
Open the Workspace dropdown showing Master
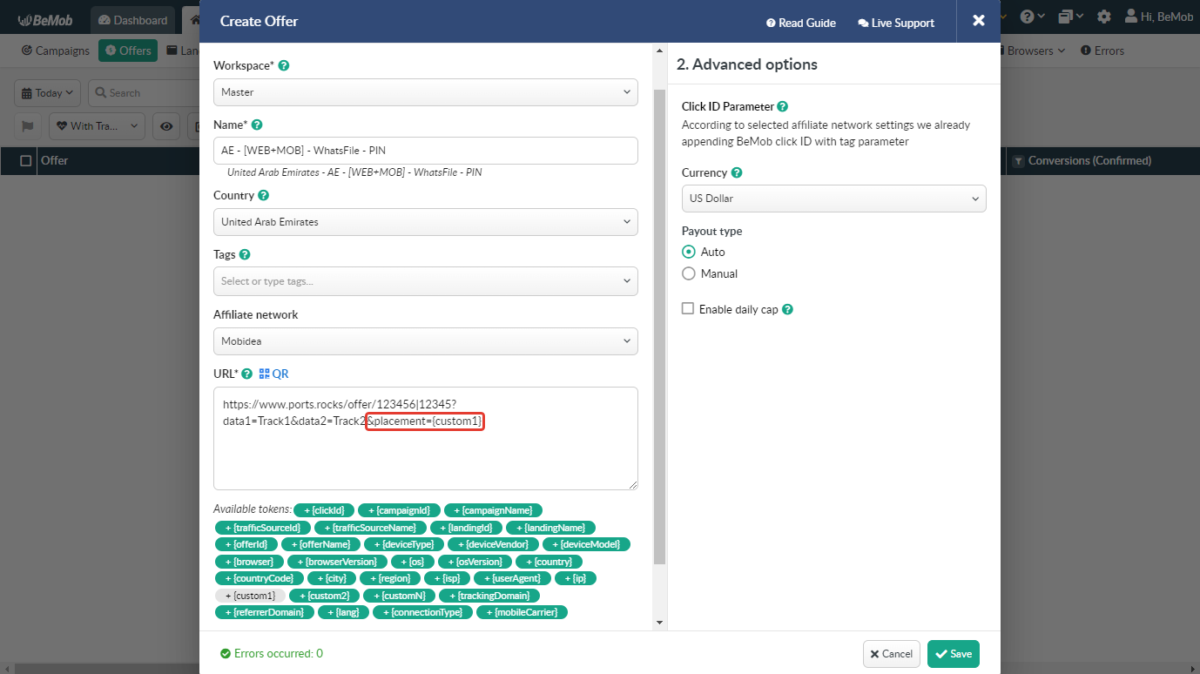(425, 92)
